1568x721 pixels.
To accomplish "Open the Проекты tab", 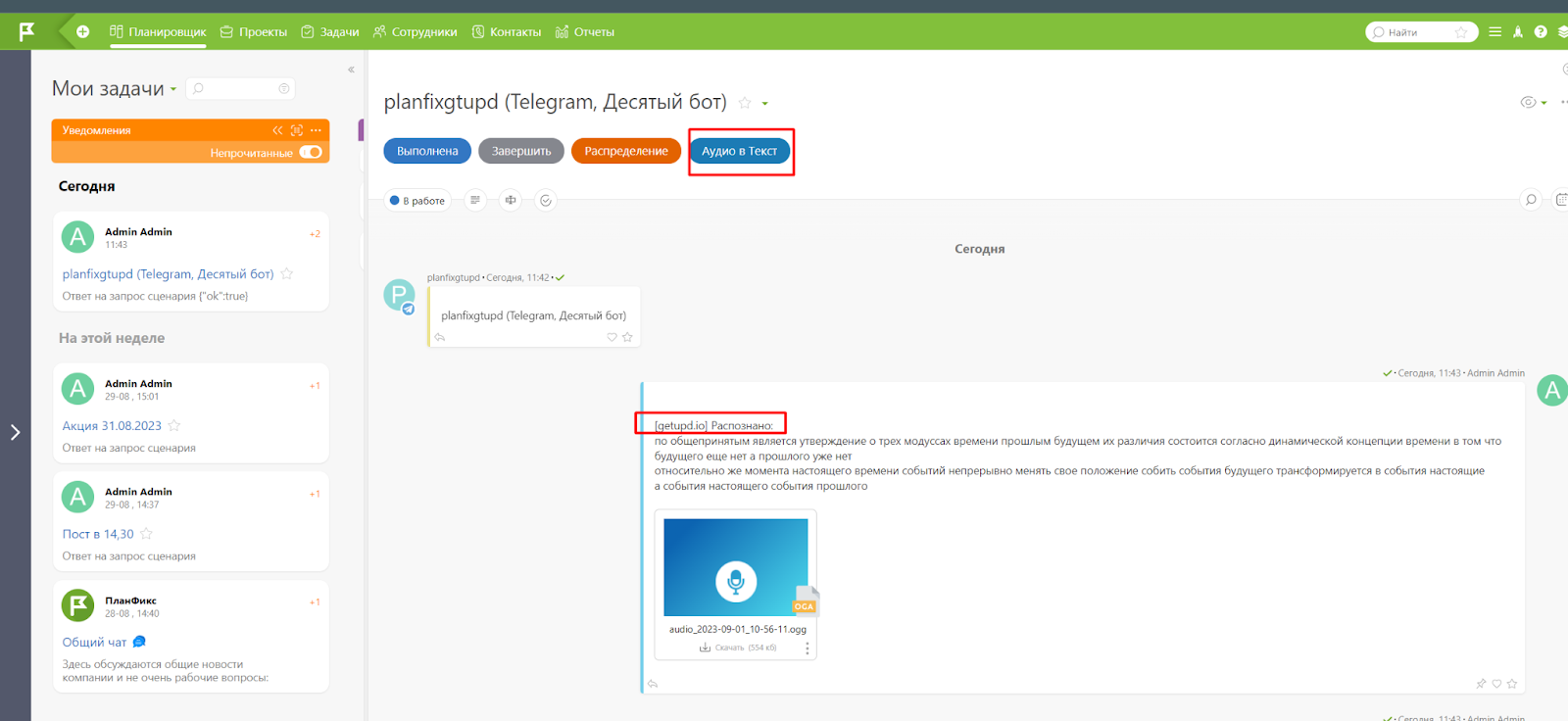I will pyautogui.click(x=254, y=32).
